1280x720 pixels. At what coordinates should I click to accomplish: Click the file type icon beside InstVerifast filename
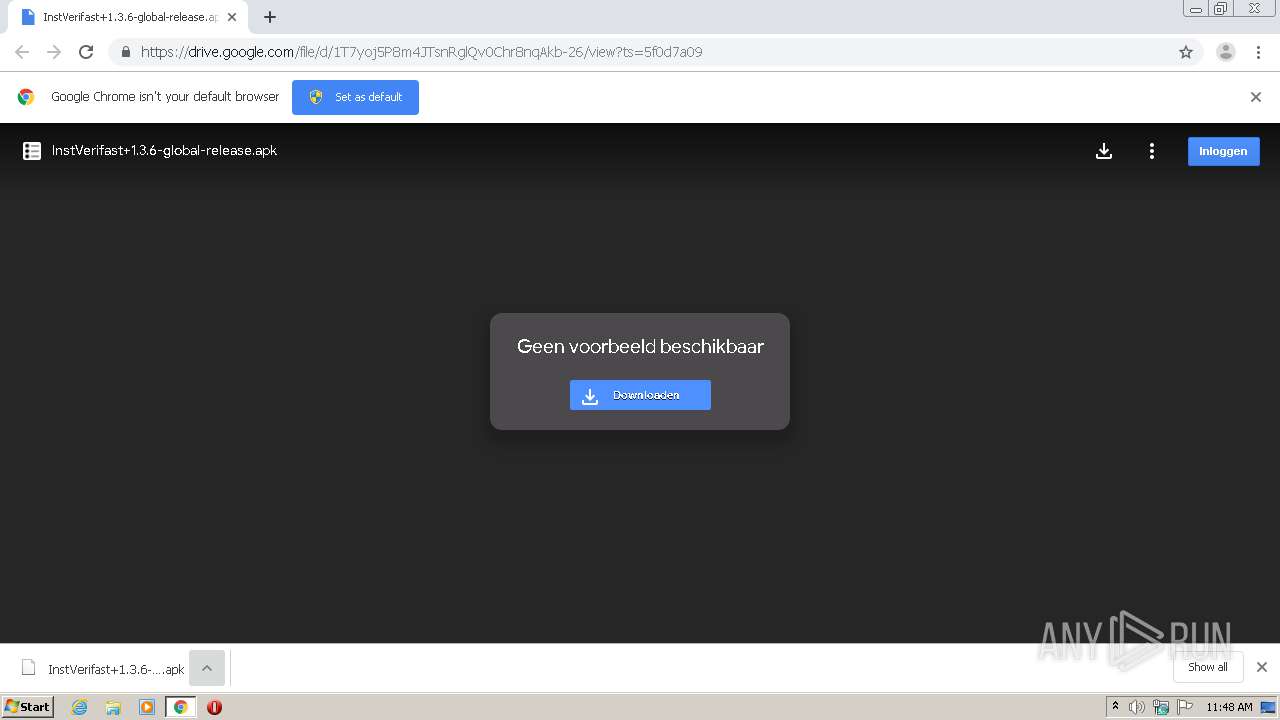click(32, 151)
